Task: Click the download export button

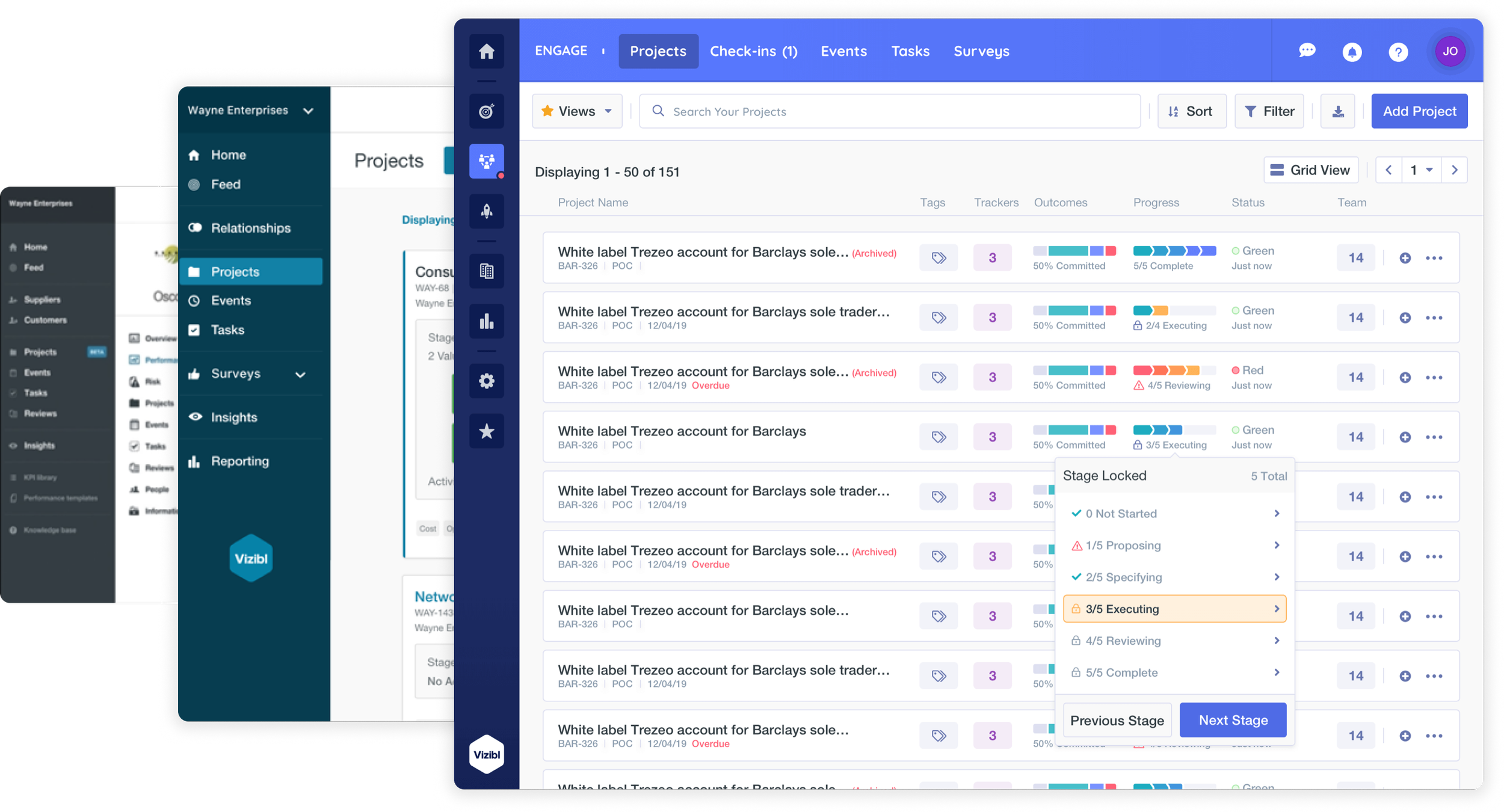Action: pos(1337,111)
